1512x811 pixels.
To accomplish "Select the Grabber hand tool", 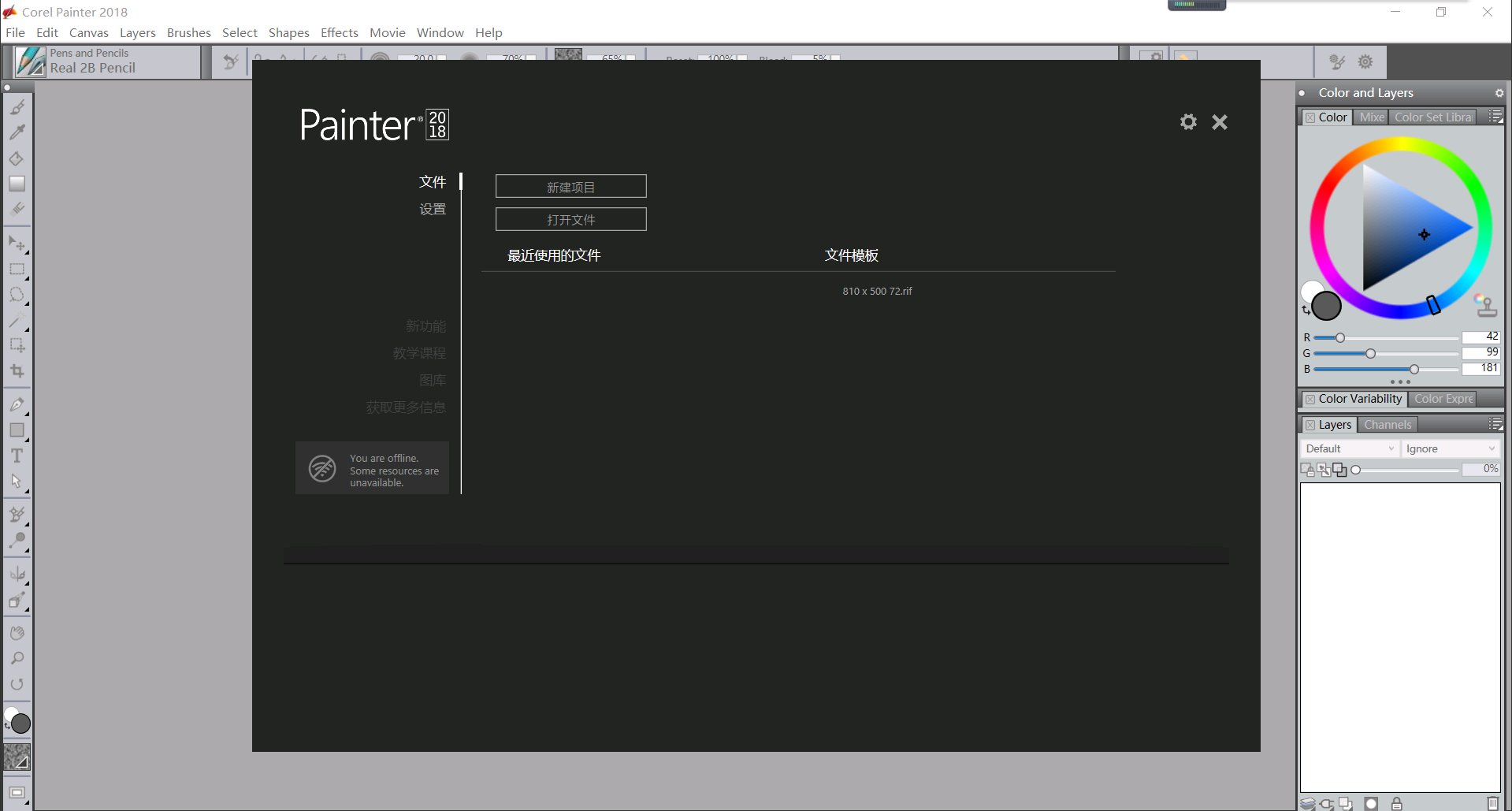I will 17,634.
